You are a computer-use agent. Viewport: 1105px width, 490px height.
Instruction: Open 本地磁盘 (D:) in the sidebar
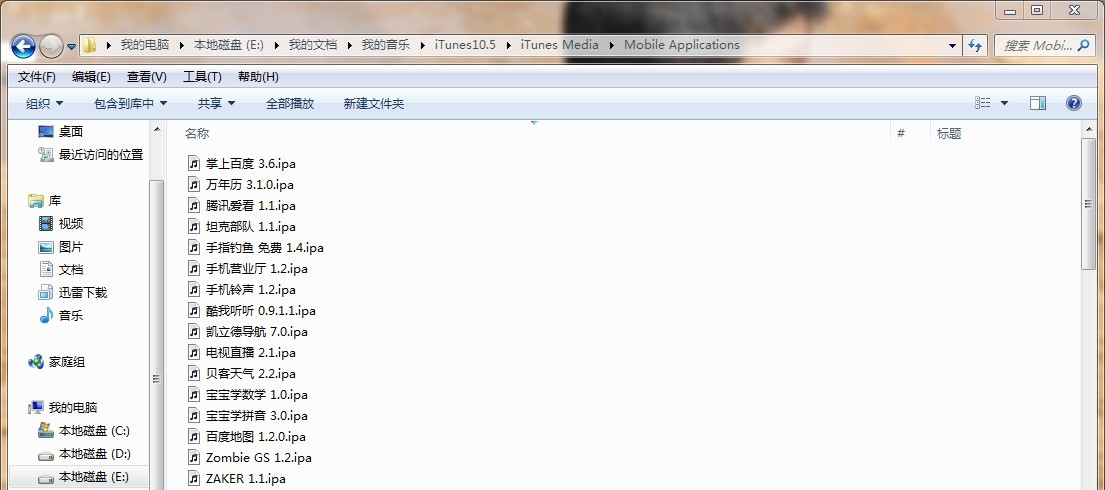(94, 453)
